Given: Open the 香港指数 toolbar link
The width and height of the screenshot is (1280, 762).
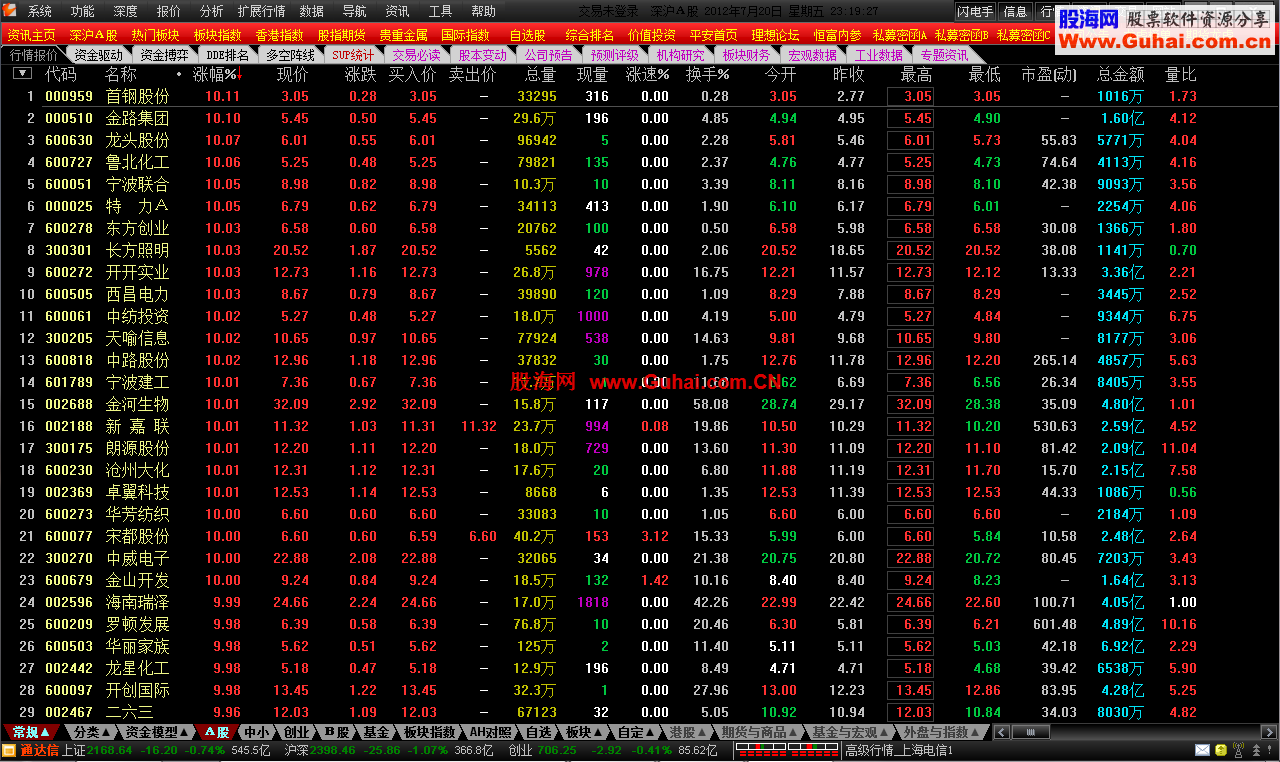Looking at the screenshot, I should [279, 35].
